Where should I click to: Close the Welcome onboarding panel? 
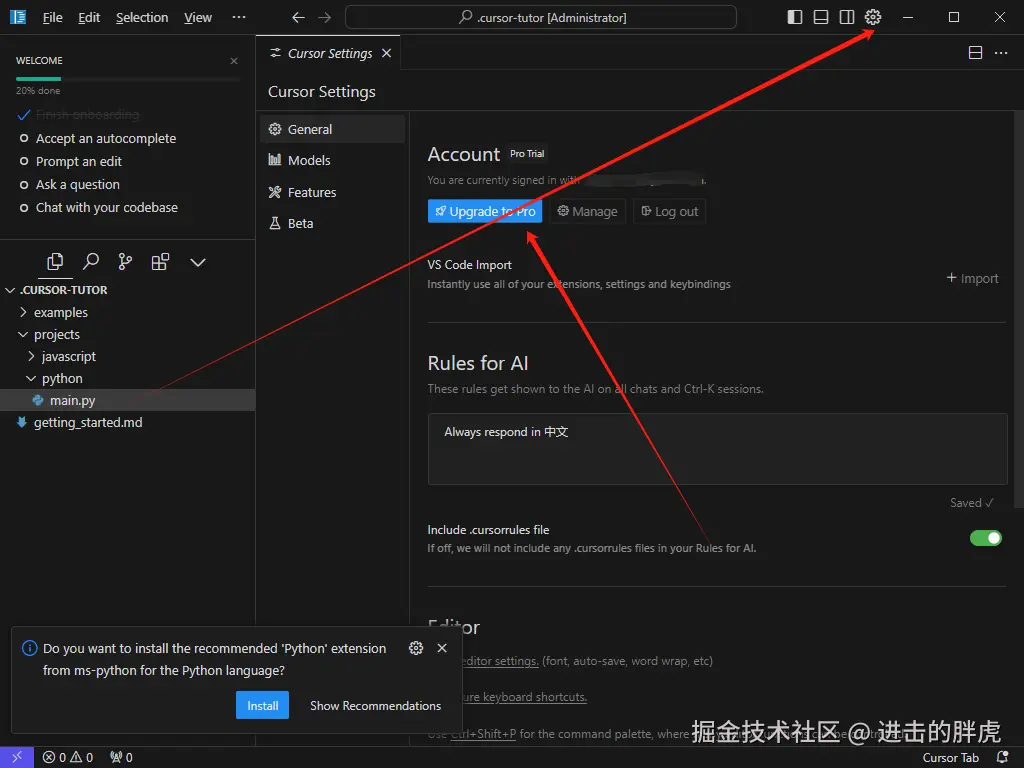[x=234, y=61]
